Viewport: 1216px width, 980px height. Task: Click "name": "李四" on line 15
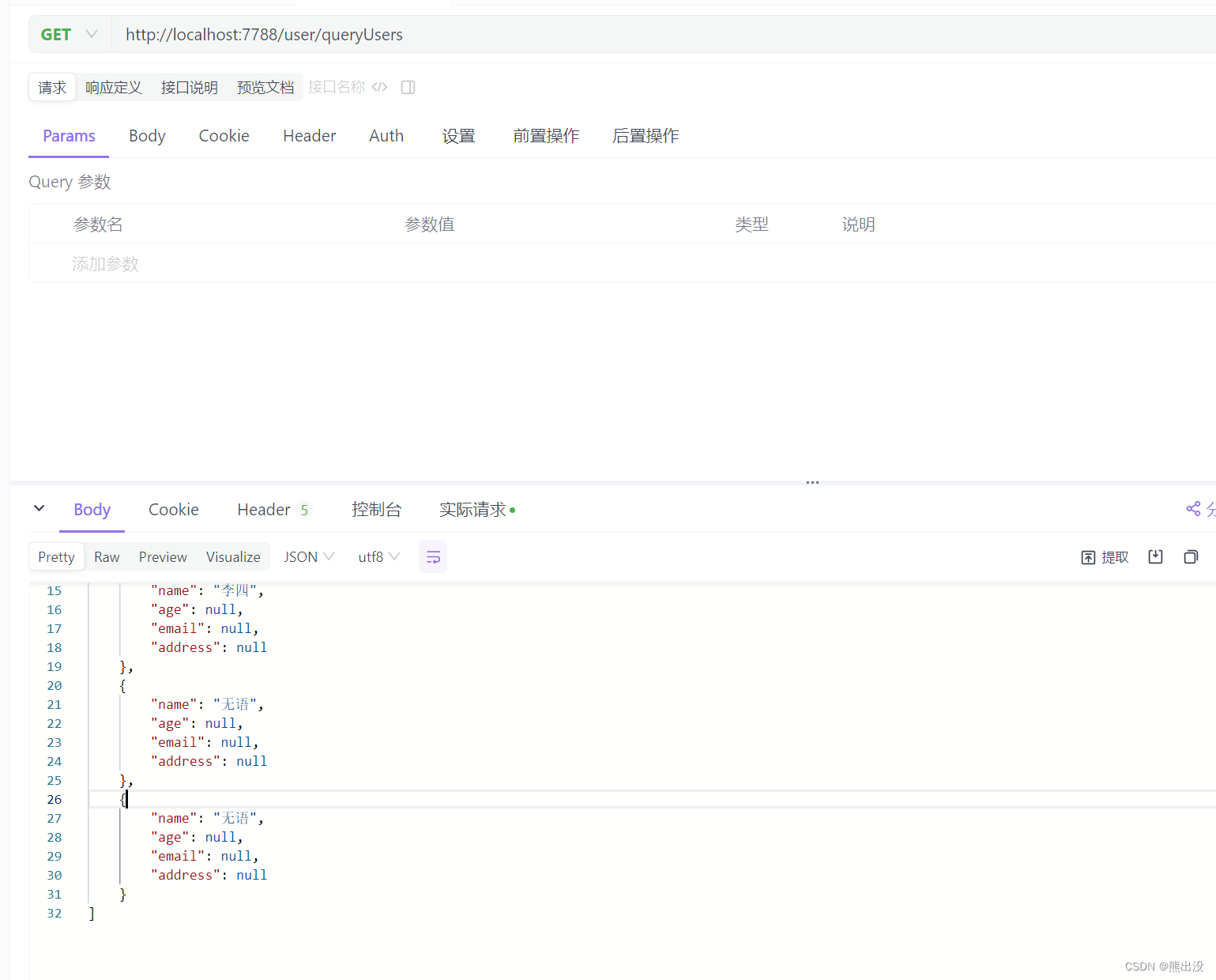[207, 590]
